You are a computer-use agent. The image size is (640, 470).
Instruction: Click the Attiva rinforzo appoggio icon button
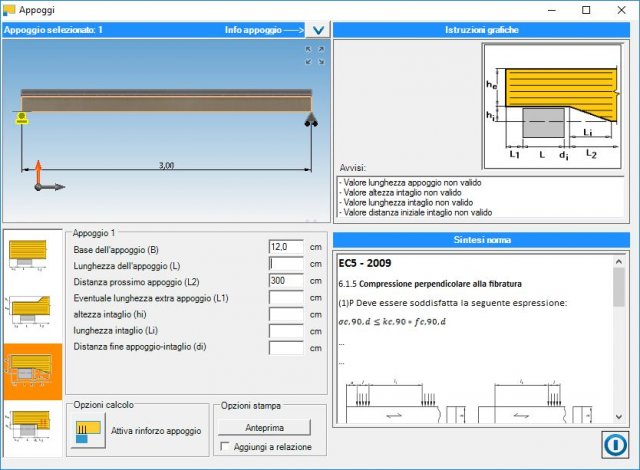(x=87, y=430)
